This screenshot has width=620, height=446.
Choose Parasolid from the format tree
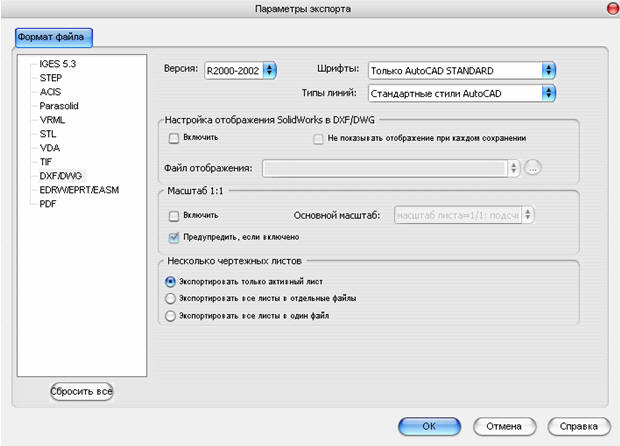point(59,106)
